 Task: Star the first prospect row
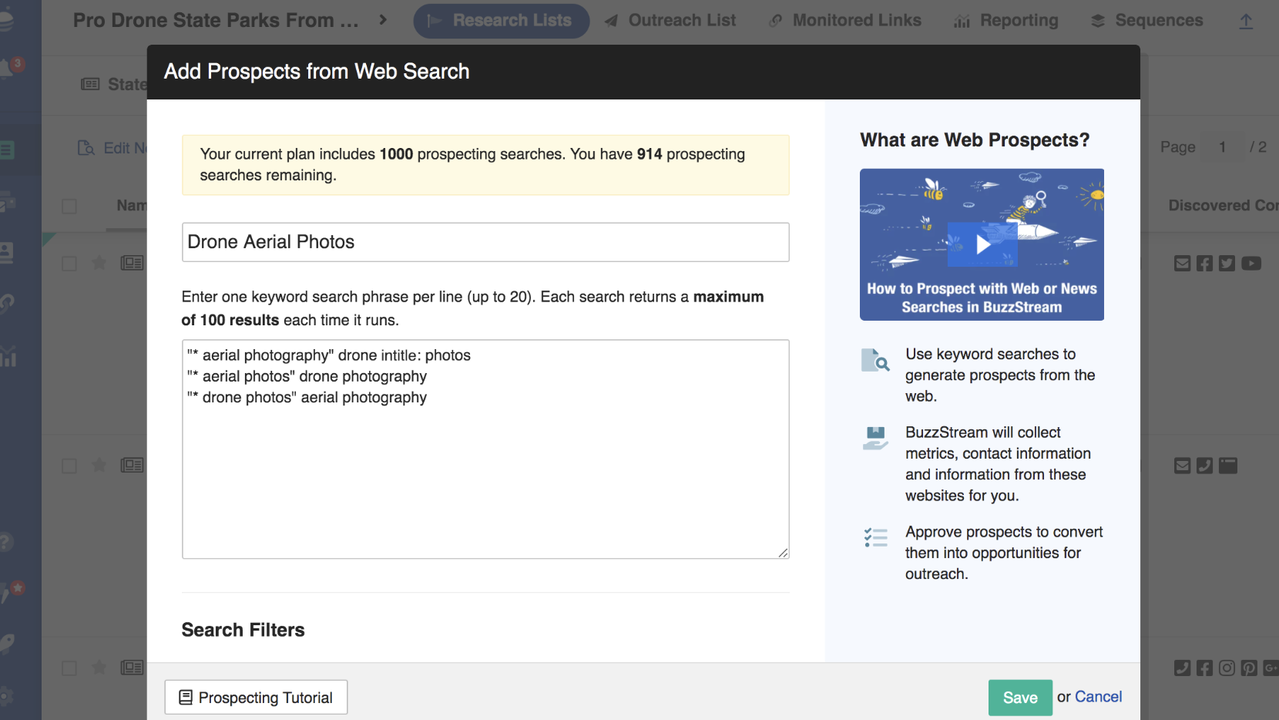99,264
